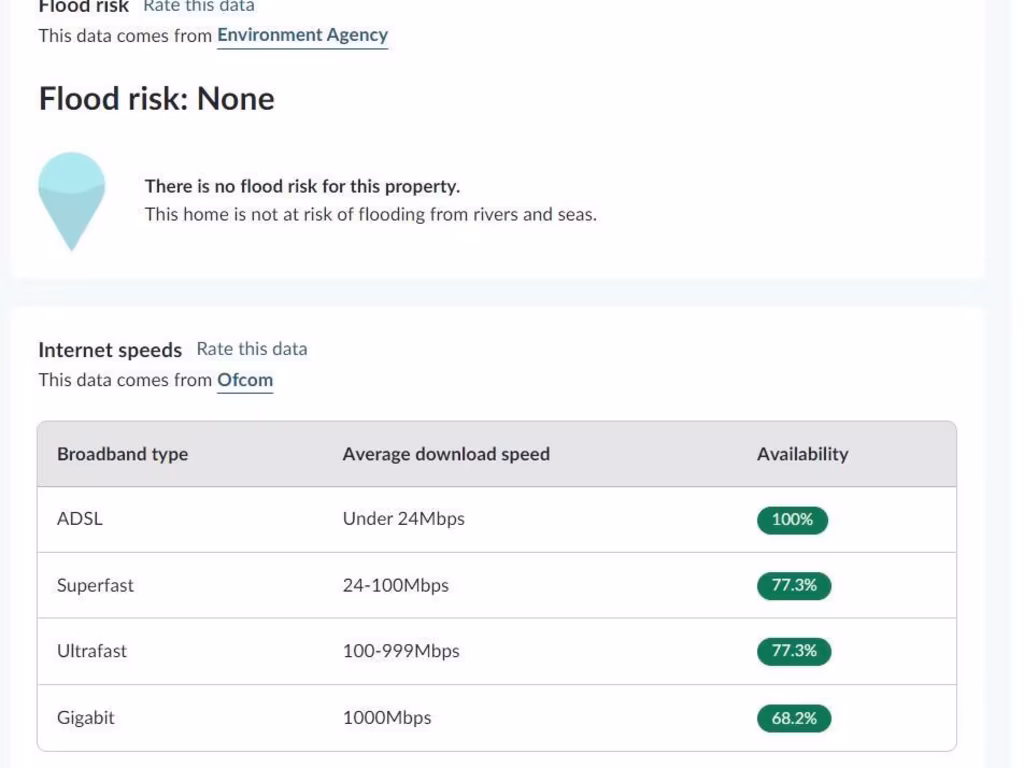1024x768 pixels.
Task: Rate this data for Flood risk
Action: [199, 6]
